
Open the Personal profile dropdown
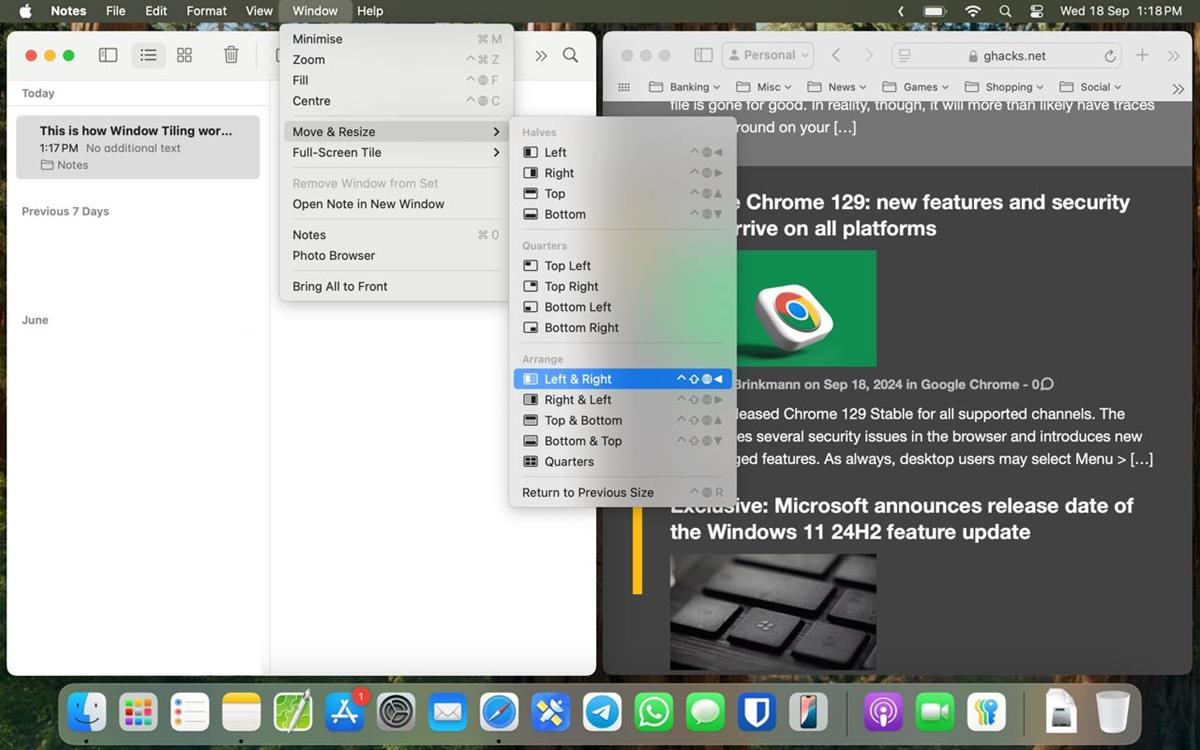pyautogui.click(x=767, y=55)
